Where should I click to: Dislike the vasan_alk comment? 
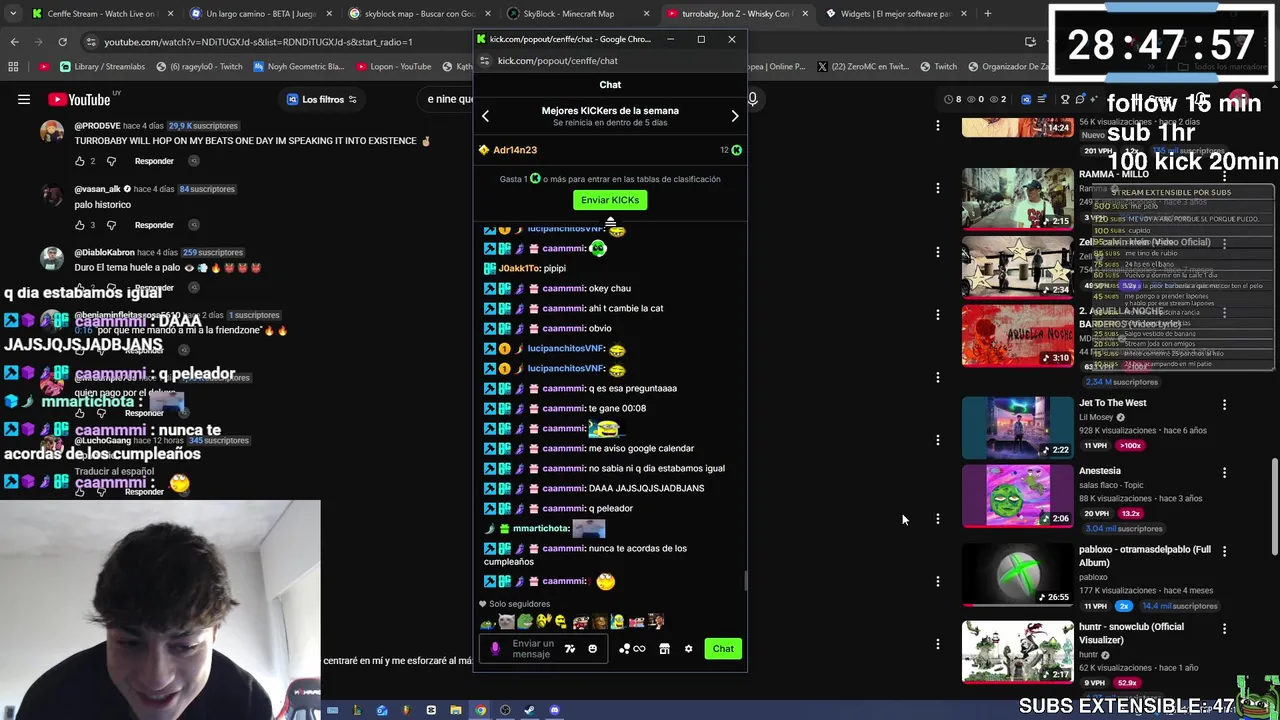(111, 225)
